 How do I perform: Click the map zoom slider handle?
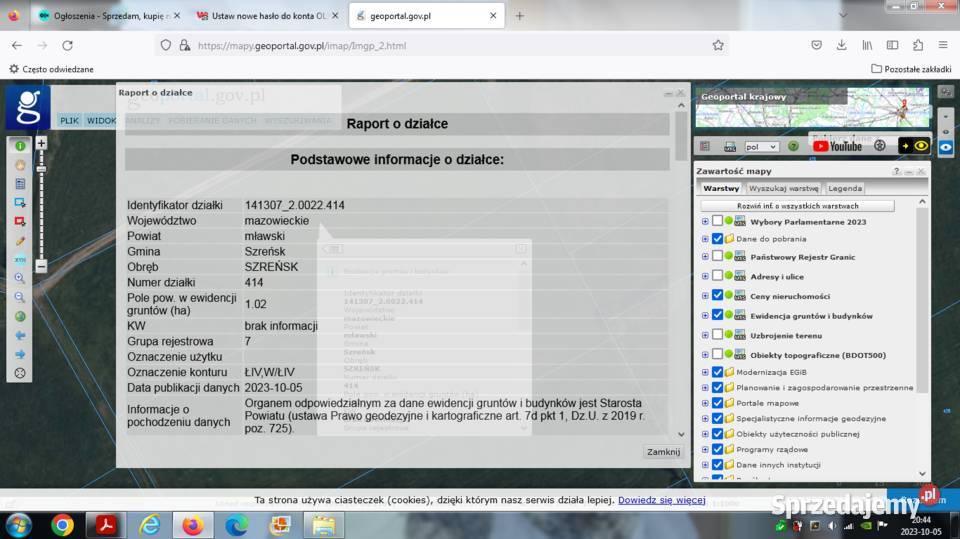(x=41, y=170)
